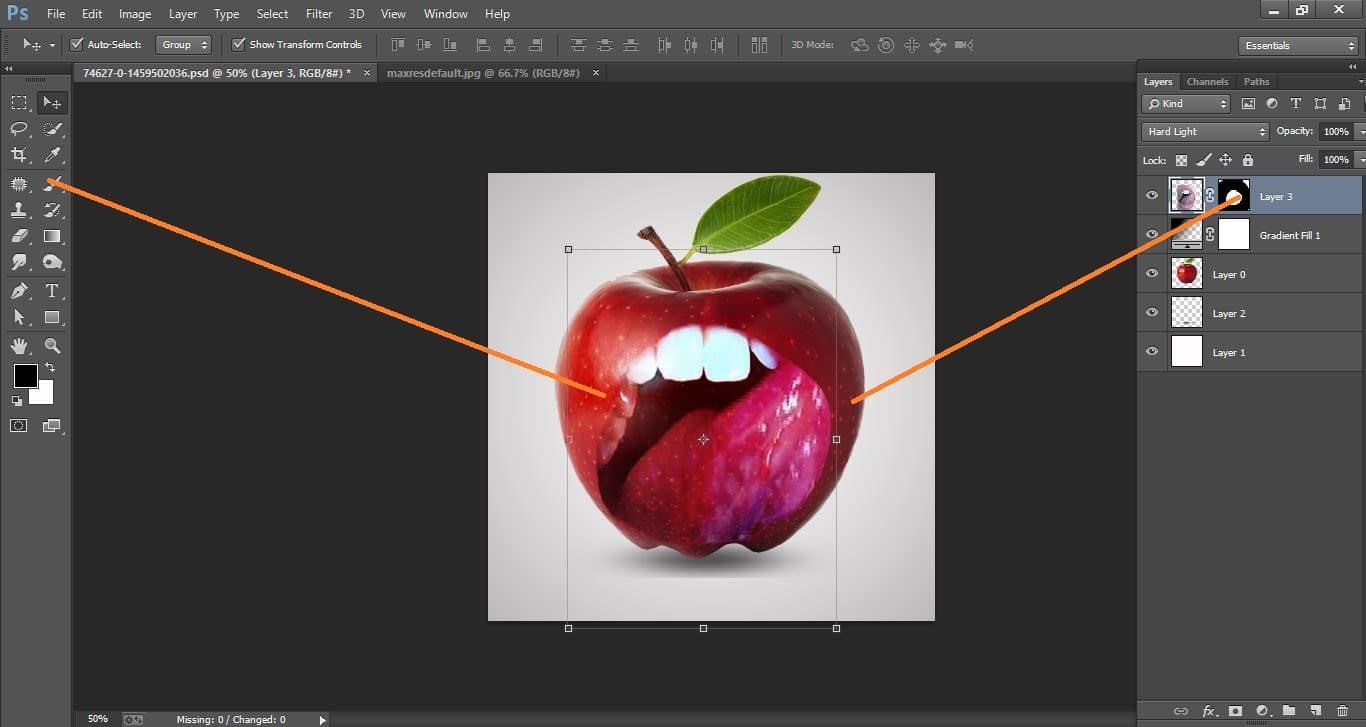
Task: Disable the Auto-Select checkbox
Action: point(76,44)
